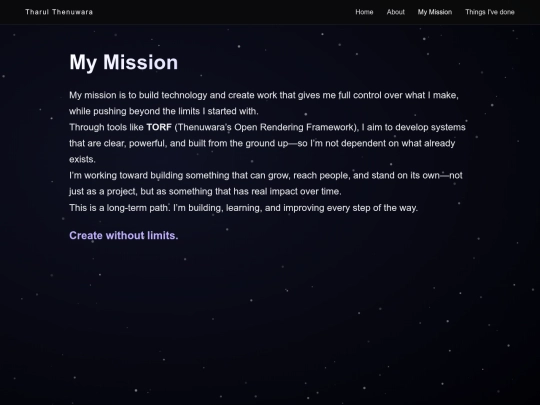This screenshot has width=540, height=405.
Task: Click the bold TORF text
Action: 159,127
